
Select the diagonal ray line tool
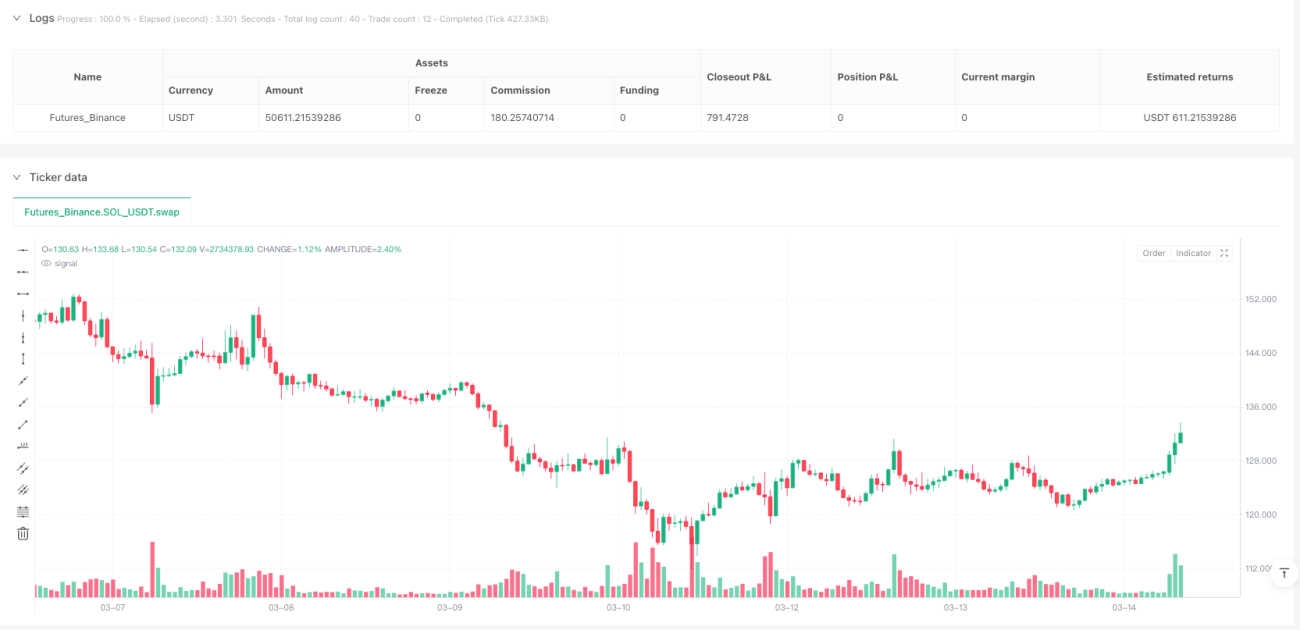click(x=23, y=402)
